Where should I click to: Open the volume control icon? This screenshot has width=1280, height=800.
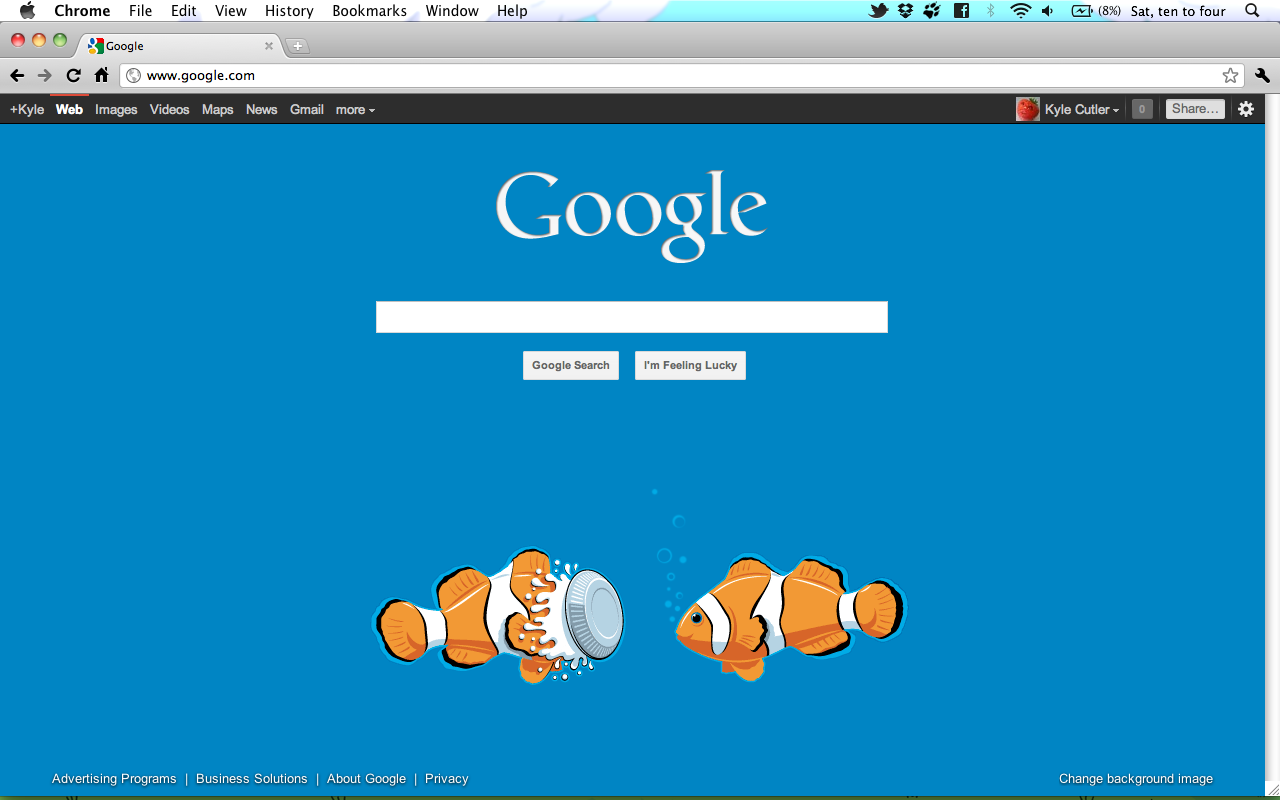(x=1047, y=11)
